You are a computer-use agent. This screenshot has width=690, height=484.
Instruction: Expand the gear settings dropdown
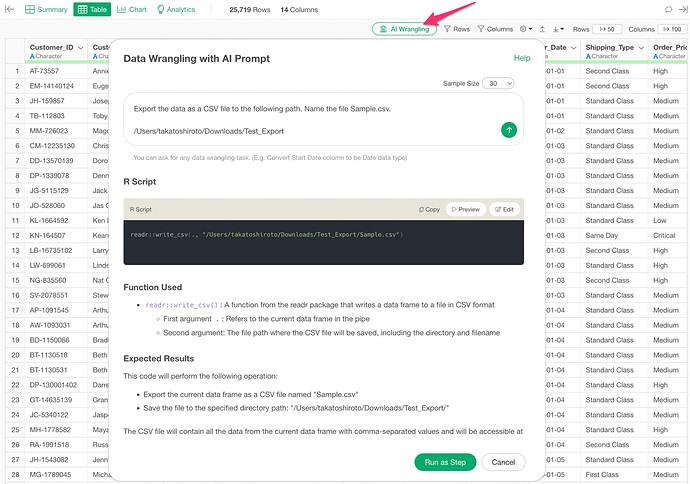[x=530, y=29]
